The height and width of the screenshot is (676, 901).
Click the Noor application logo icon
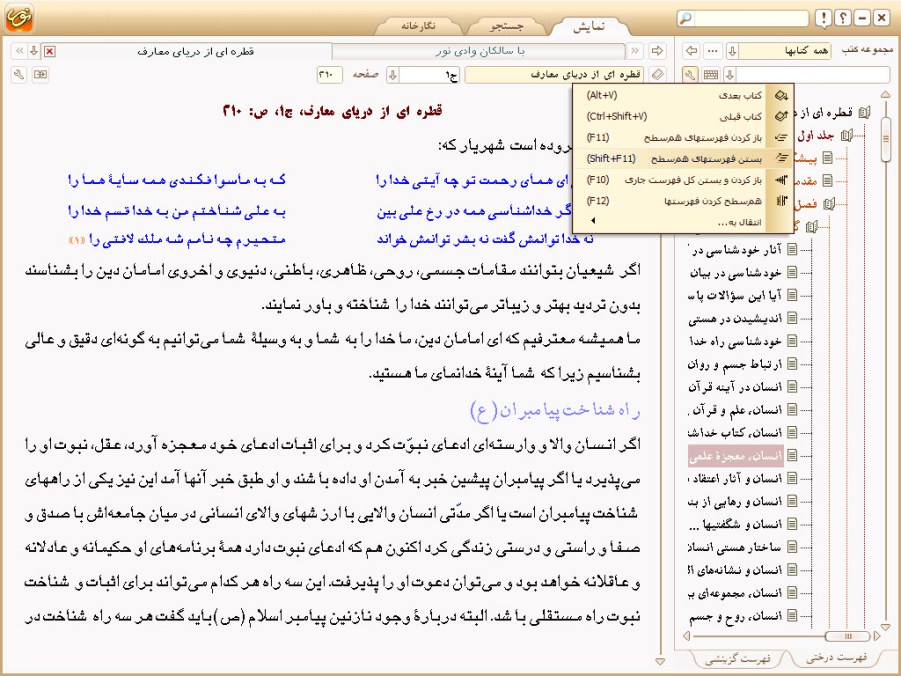(19, 17)
